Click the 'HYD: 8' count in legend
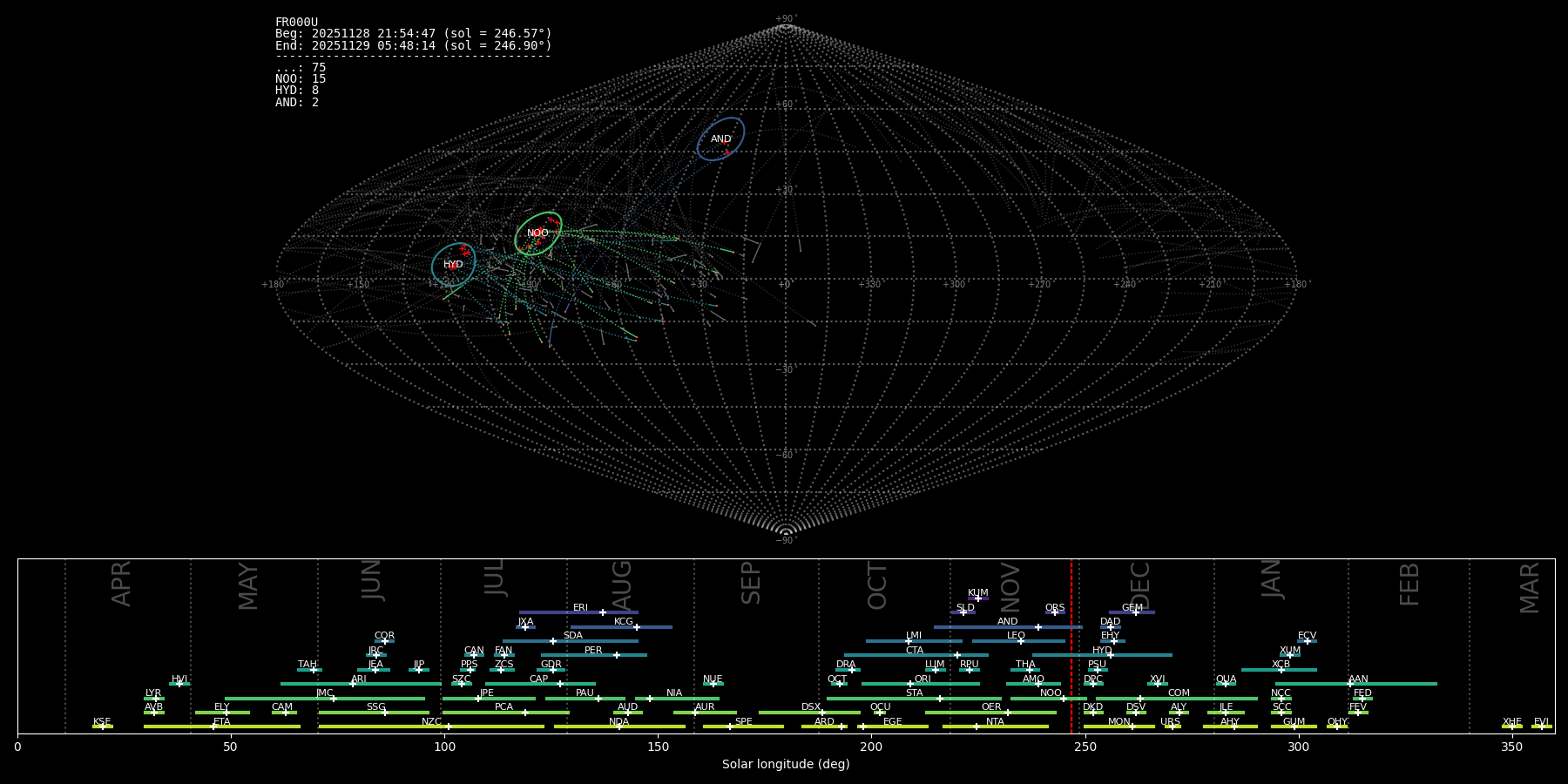The height and width of the screenshot is (784, 1568). tap(297, 91)
